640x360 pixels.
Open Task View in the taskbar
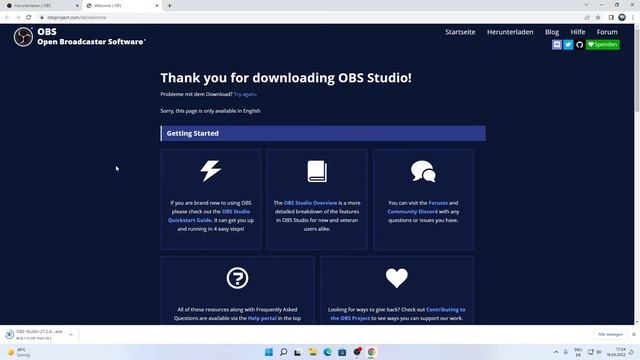click(298, 352)
